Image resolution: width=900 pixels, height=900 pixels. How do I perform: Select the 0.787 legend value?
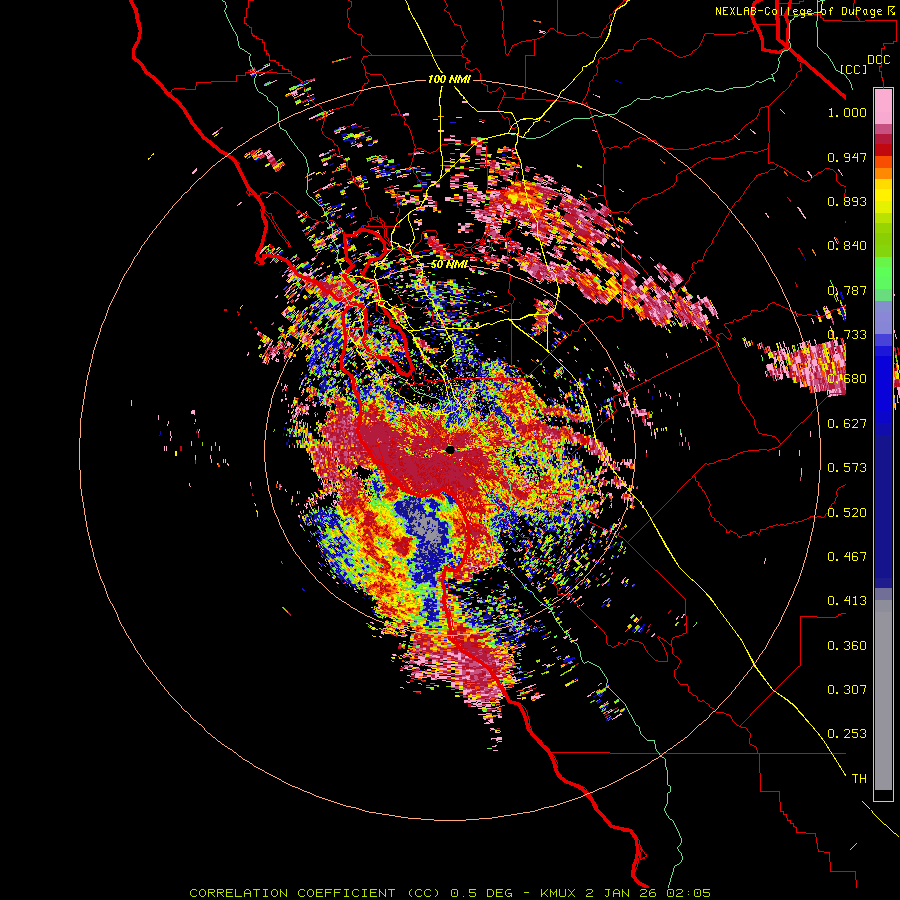(x=847, y=290)
